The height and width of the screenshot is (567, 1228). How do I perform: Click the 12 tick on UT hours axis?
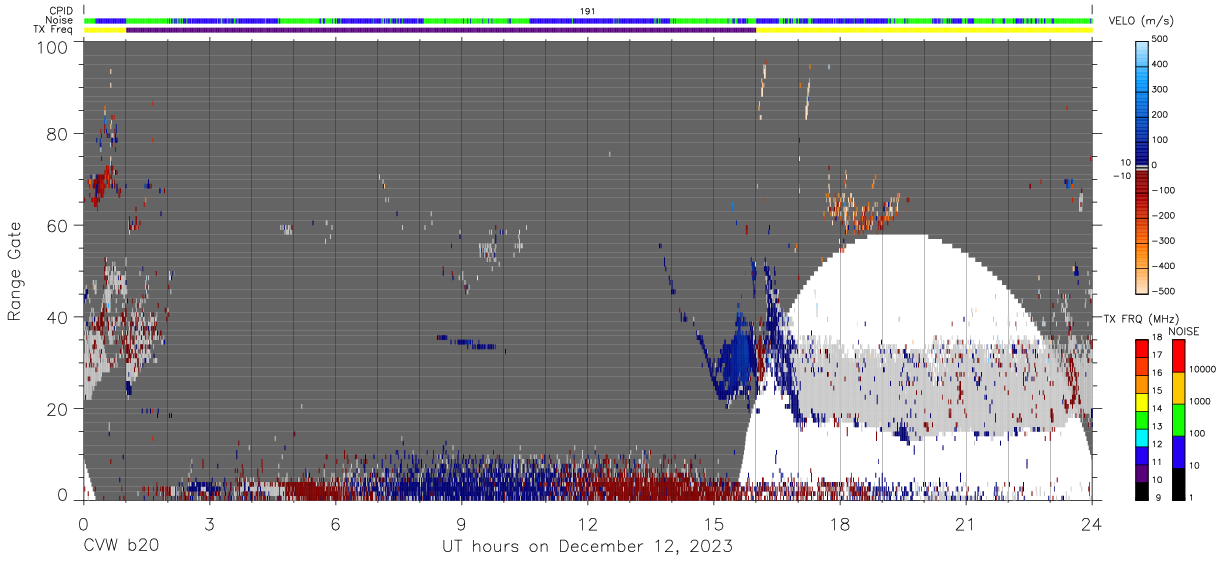[588, 524]
